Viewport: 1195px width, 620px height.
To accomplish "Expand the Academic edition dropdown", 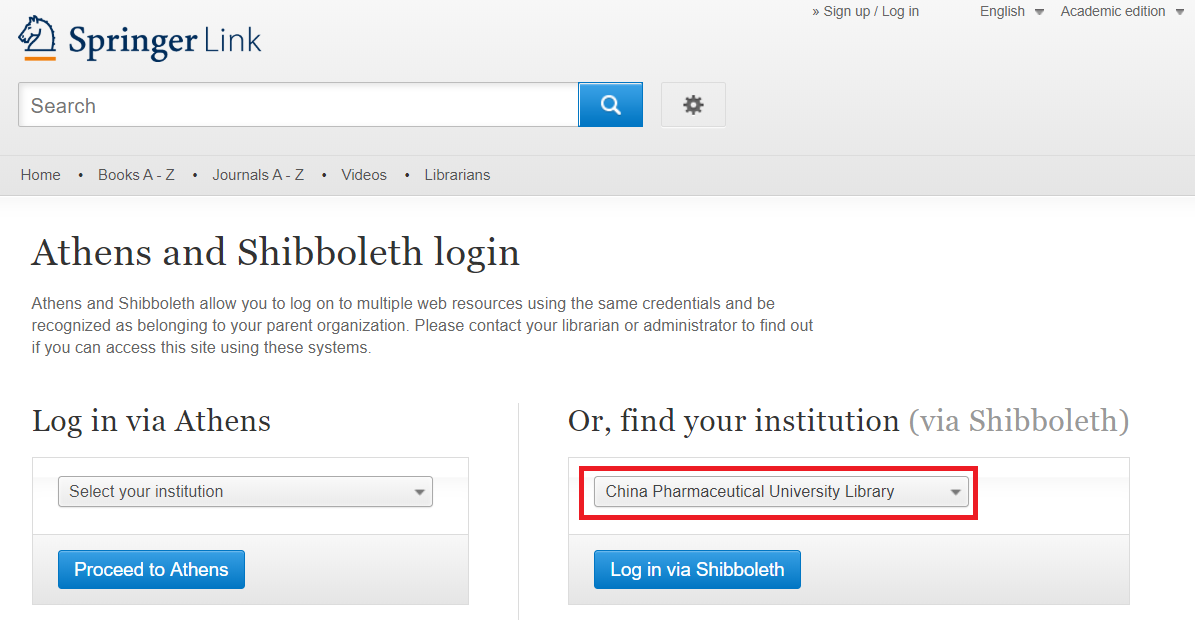I will (1113, 12).
